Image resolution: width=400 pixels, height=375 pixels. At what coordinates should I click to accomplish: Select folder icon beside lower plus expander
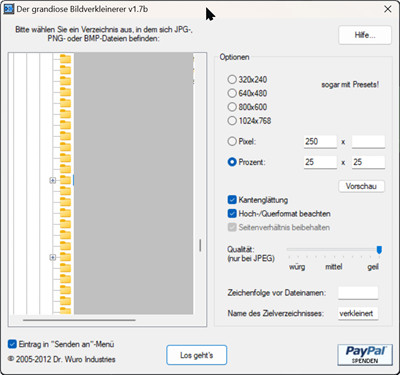pos(65,257)
